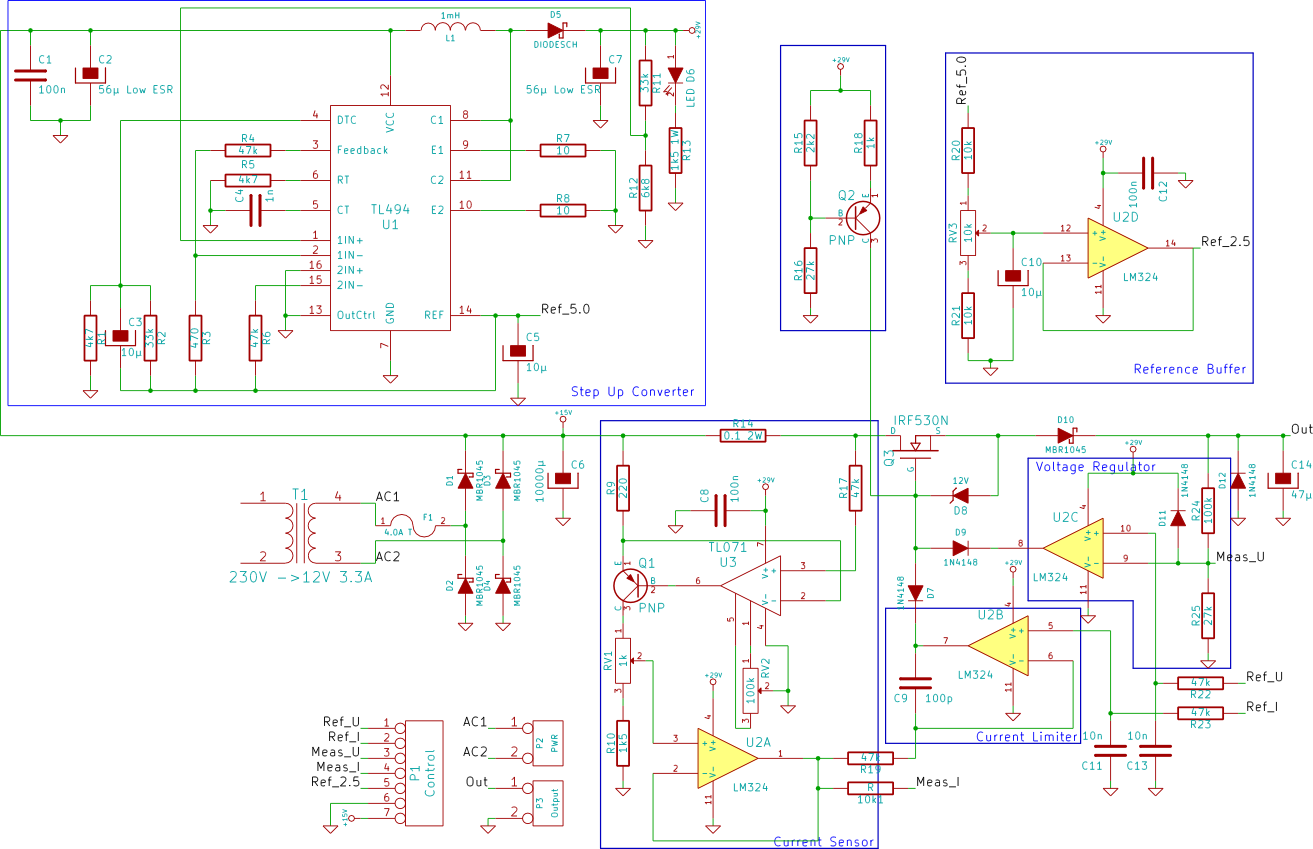Pick capacitor C12 100n
1313x849 pixels.
1147,173
